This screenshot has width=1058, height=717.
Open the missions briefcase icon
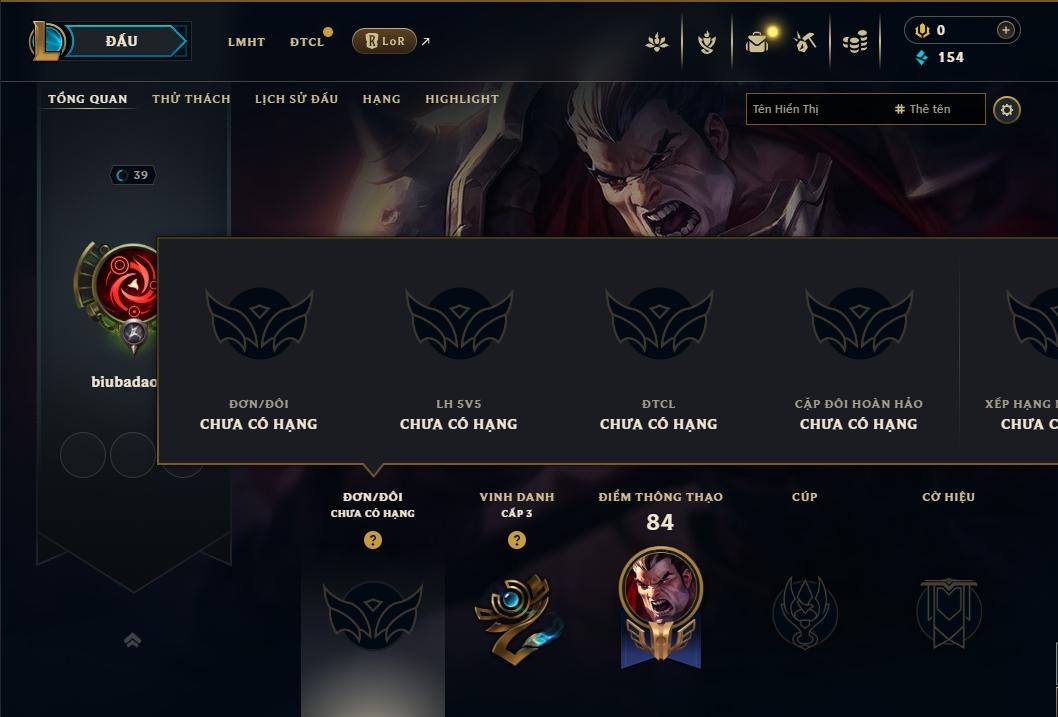point(757,42)
